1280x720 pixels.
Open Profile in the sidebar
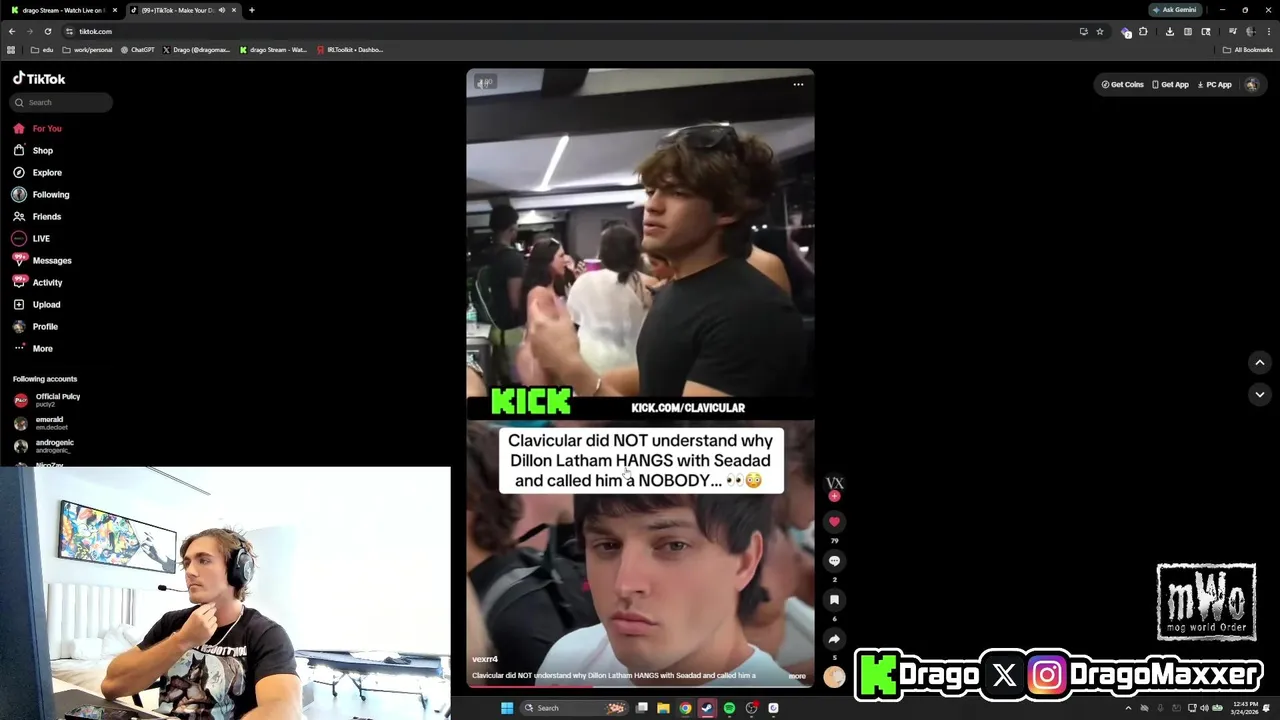click(x=36, y=326)
